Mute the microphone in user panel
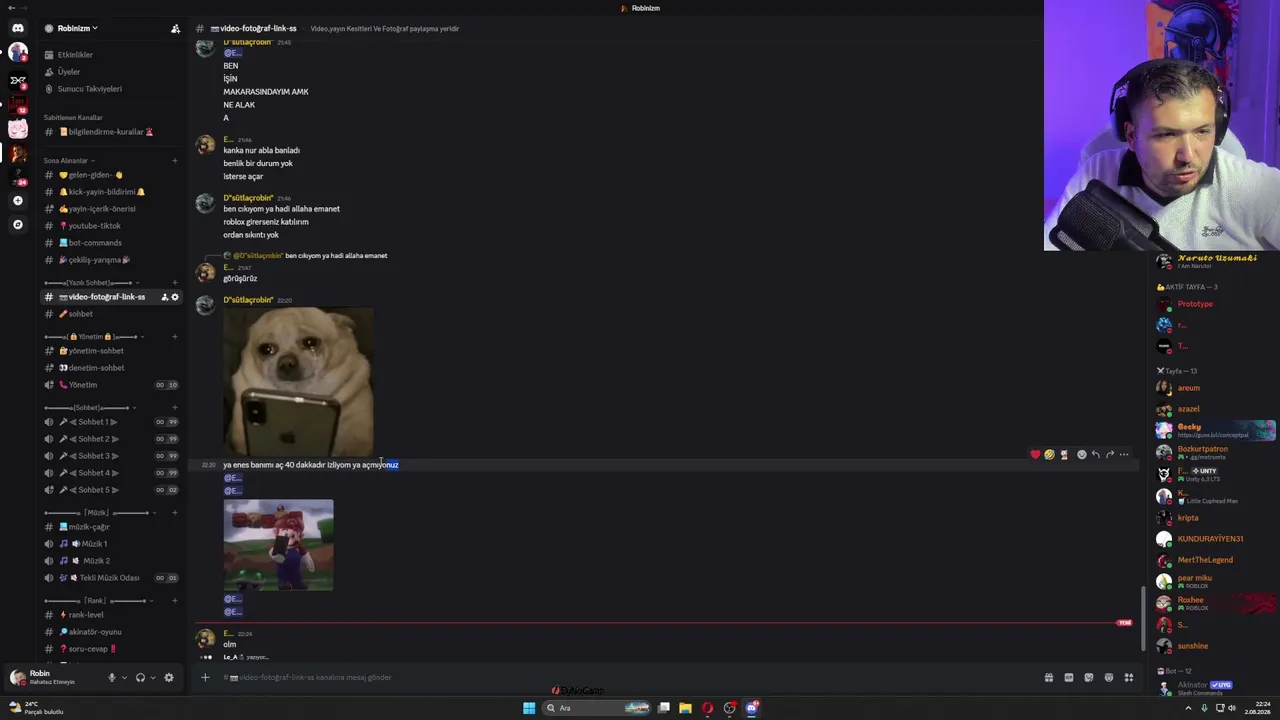1280x720 pixels. coord(112,677)
